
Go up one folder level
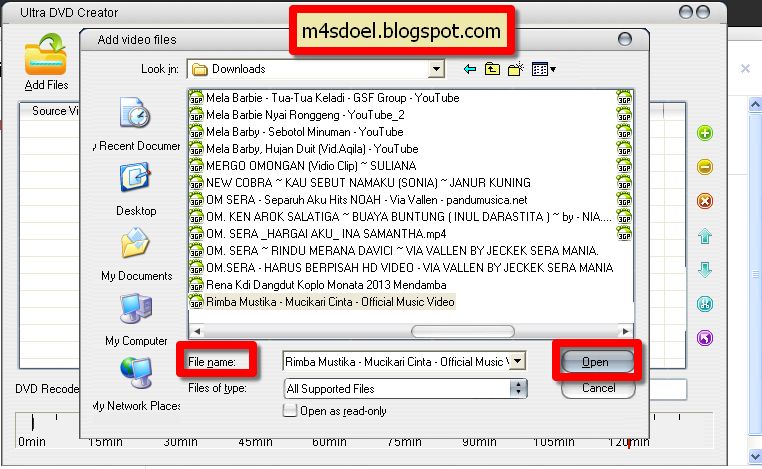[x=492, y=69]
